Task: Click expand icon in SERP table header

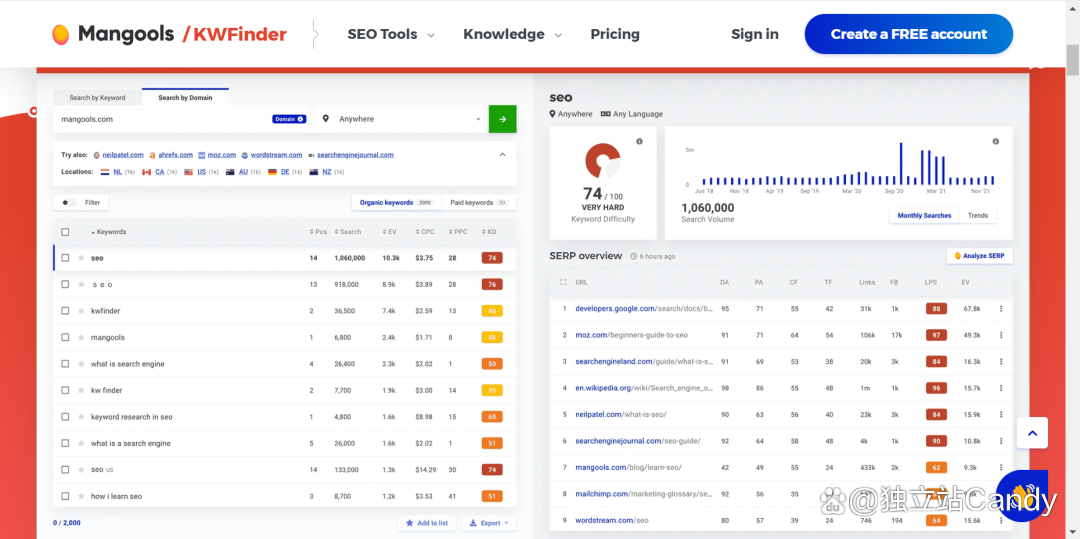Action: tap(563, 282)
